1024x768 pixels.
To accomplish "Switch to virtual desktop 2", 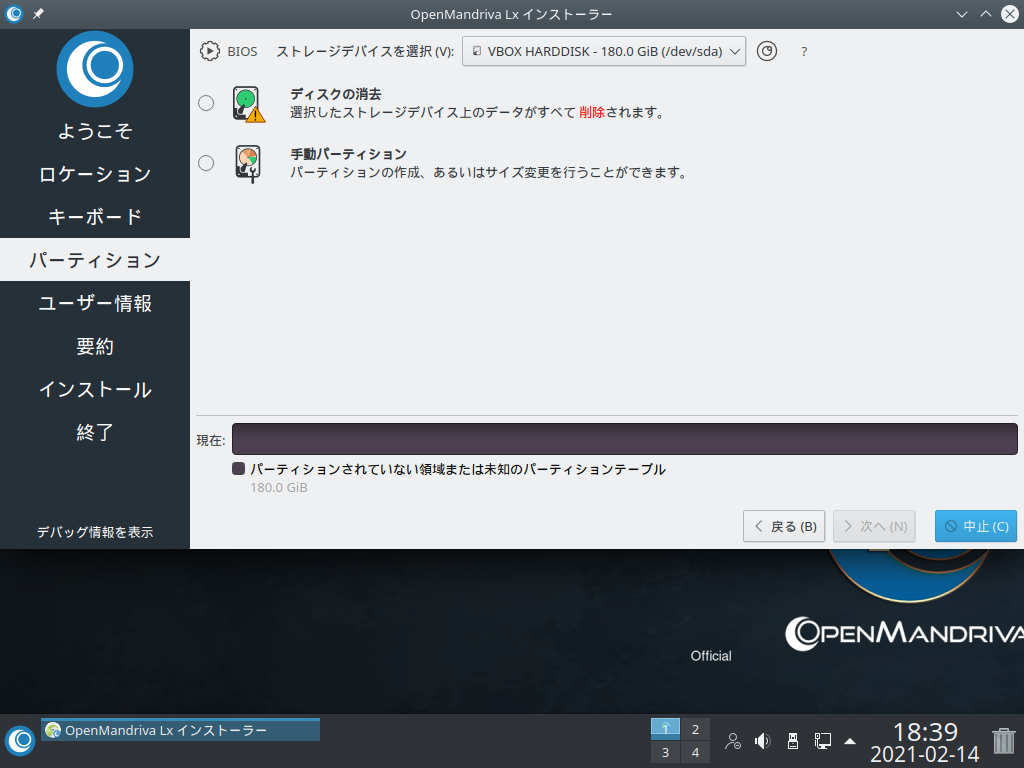I will (696, 729).
